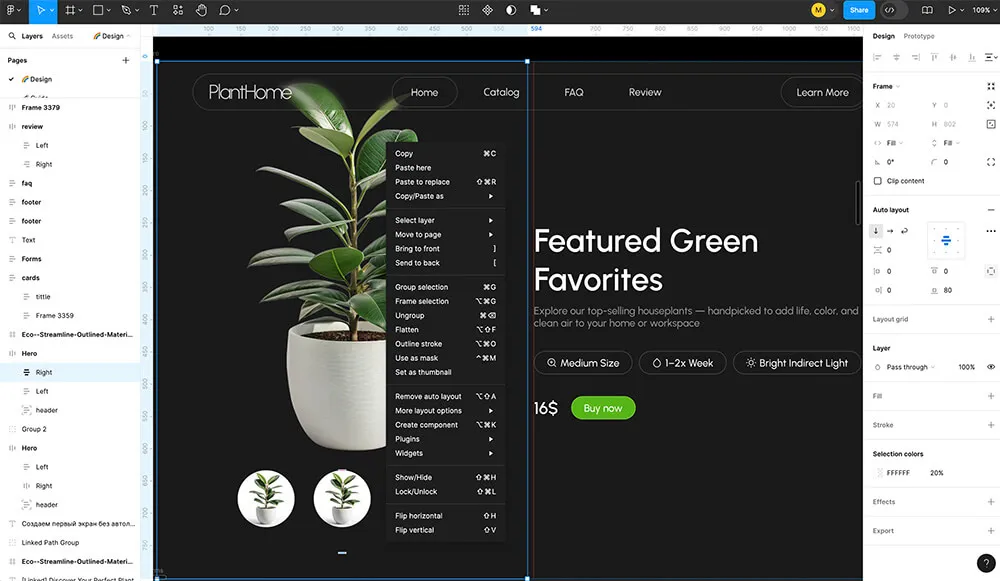Select the Move tool arrow

click(x=41, y=10)
